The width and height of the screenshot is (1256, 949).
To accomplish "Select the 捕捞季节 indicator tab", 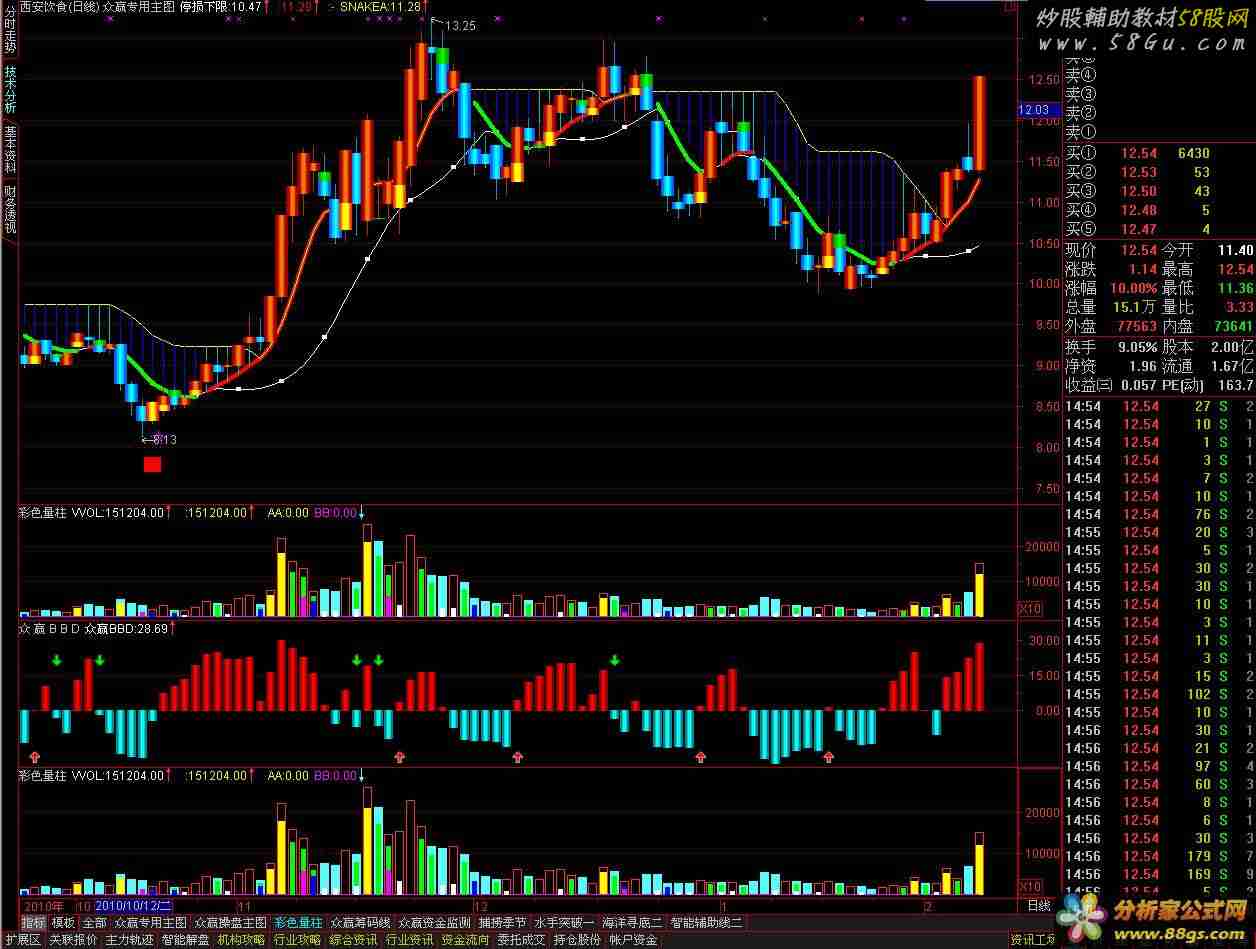I will (502, 923).
